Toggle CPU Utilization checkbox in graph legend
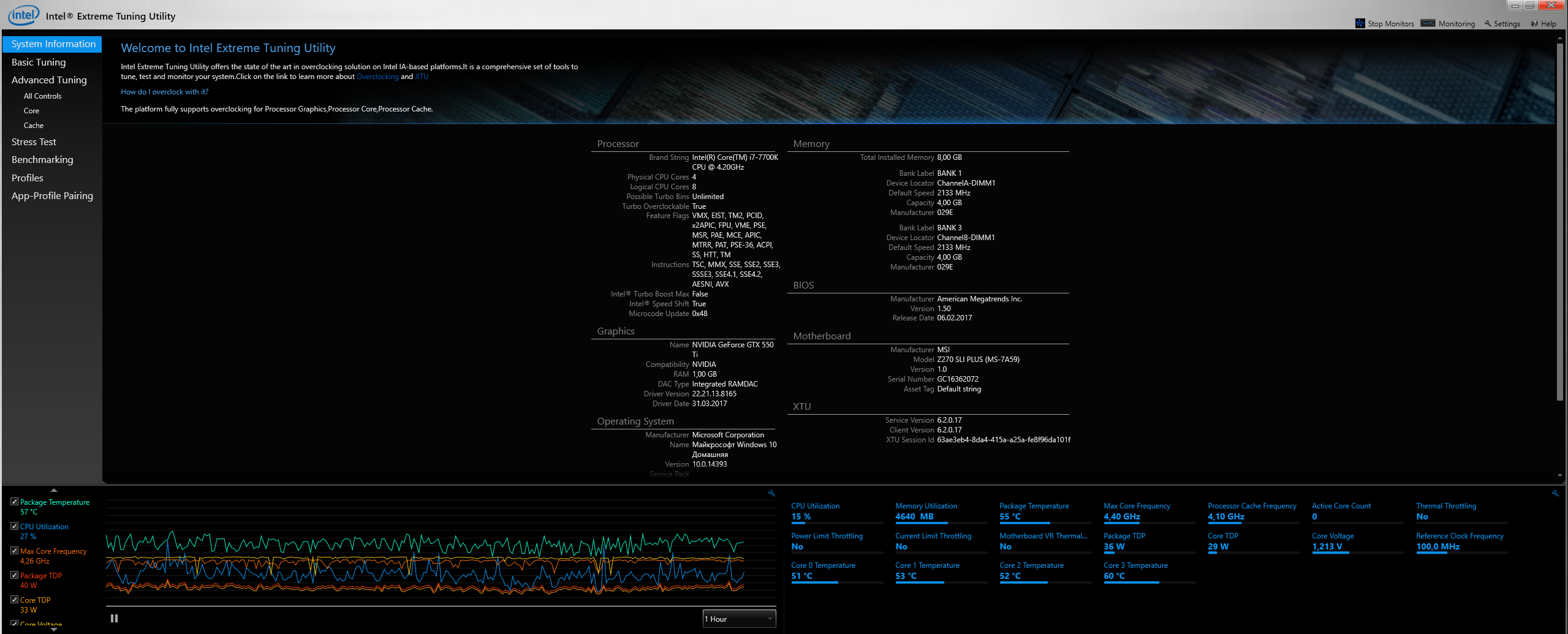Screen dimensions: 1568x634 tap(14, 526)
